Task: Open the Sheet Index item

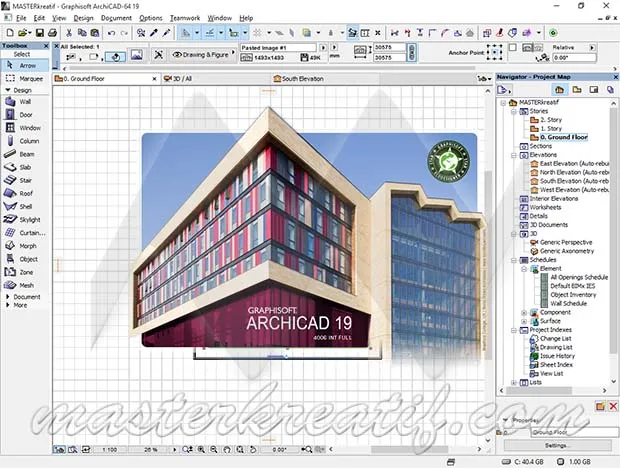Action: (x=556, y=365)
